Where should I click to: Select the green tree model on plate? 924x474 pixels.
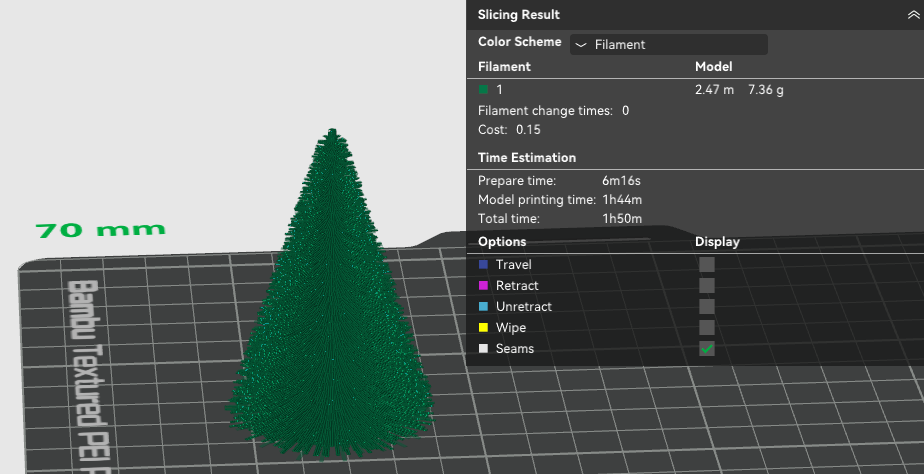click(x=331, y=307)
